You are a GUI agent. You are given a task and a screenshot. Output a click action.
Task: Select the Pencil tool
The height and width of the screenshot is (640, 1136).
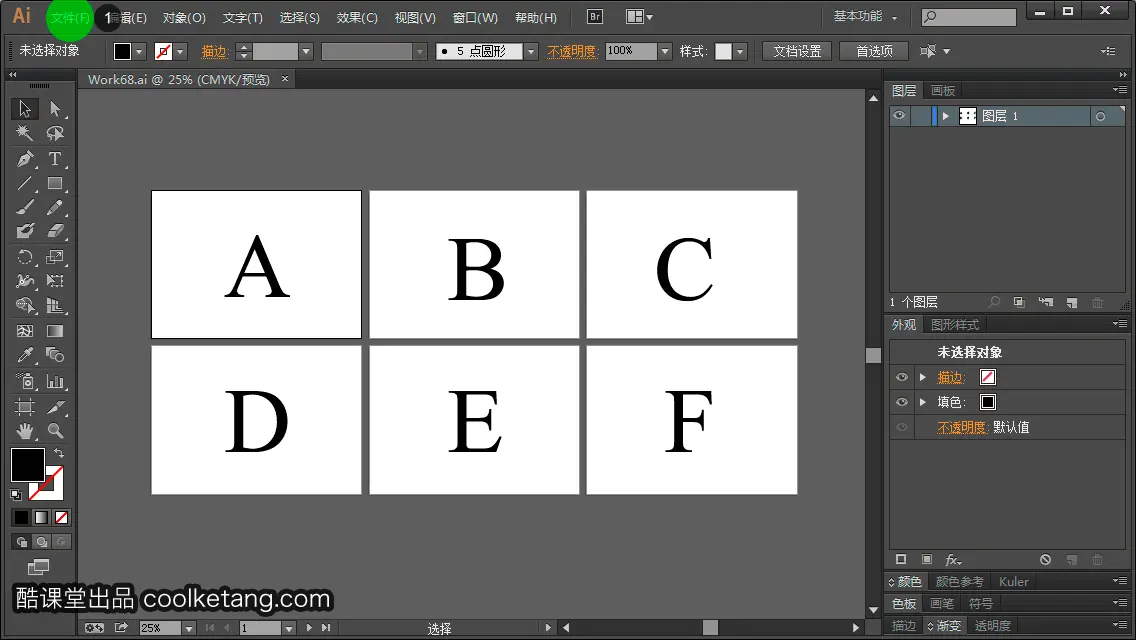coord(55,207)
